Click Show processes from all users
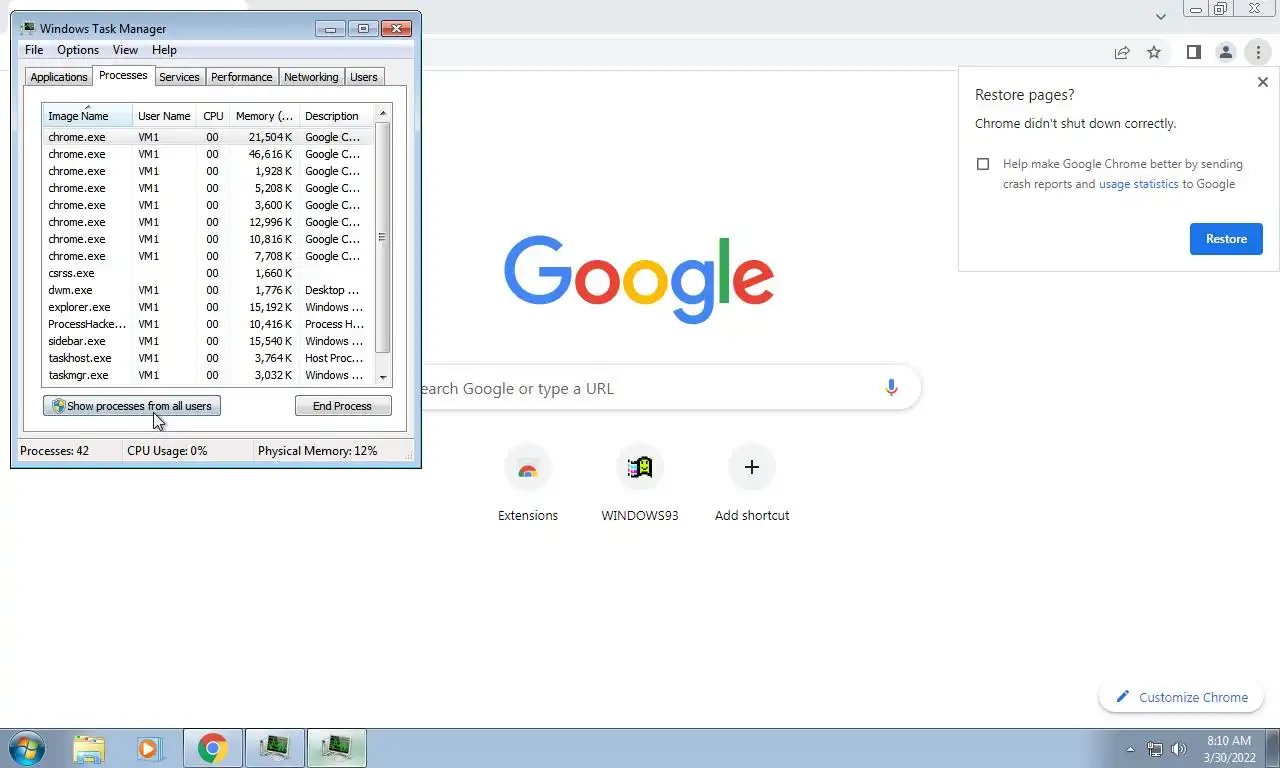The width and height of the screenshot is (1280, 768). pyautogui.click(x=132, y=406)
